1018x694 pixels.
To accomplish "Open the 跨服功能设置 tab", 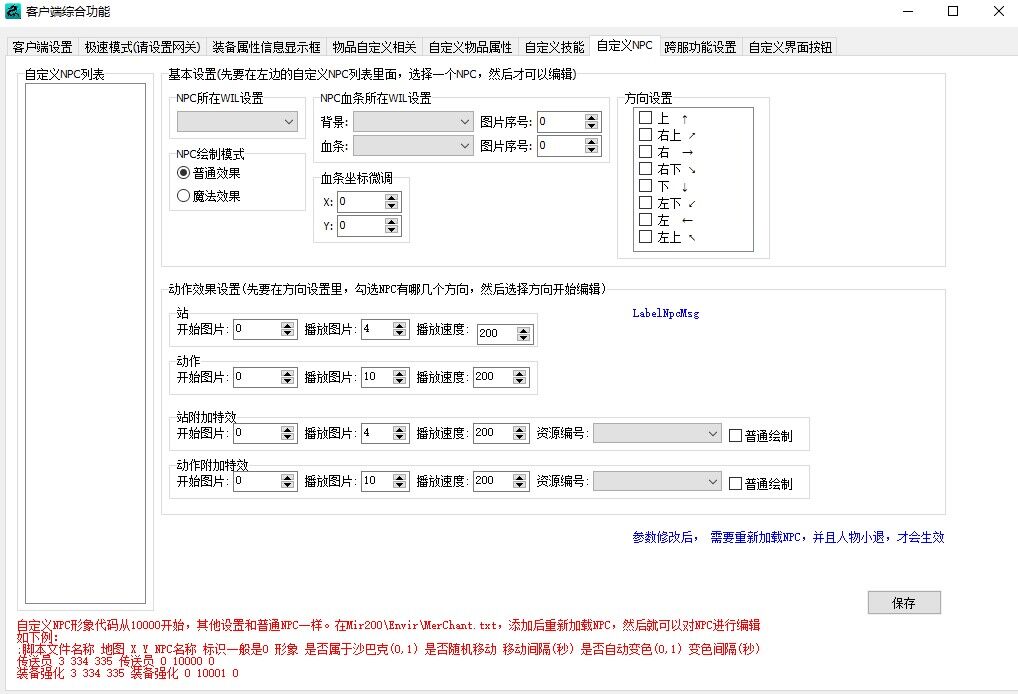I will pos(700,47).
